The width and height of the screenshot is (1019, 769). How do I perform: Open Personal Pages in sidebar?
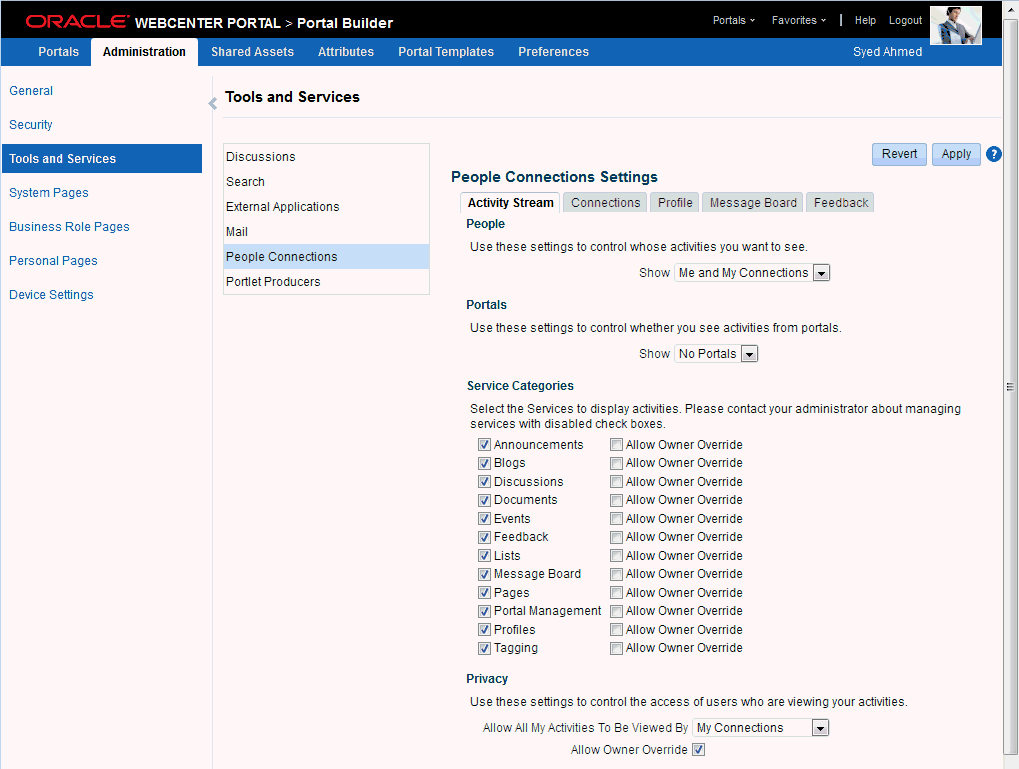pos(53,261)
